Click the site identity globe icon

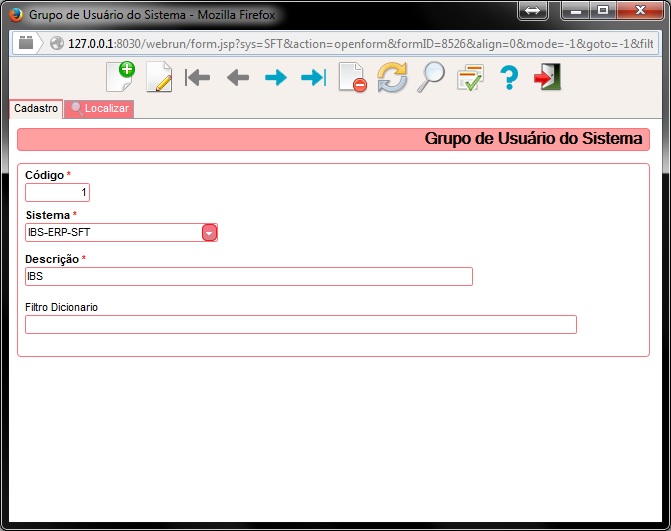click(56, 43)
